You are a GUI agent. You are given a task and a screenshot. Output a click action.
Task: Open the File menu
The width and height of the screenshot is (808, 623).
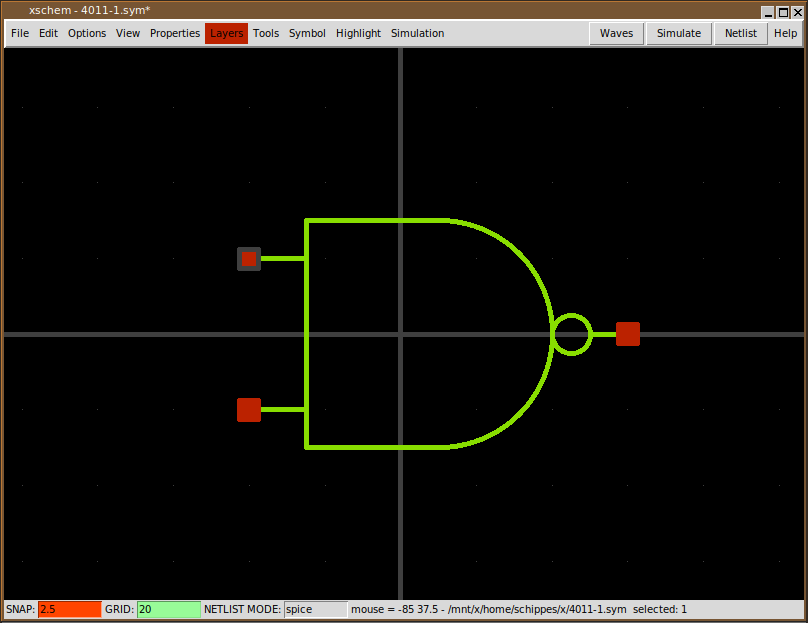(x=20, y=33)
